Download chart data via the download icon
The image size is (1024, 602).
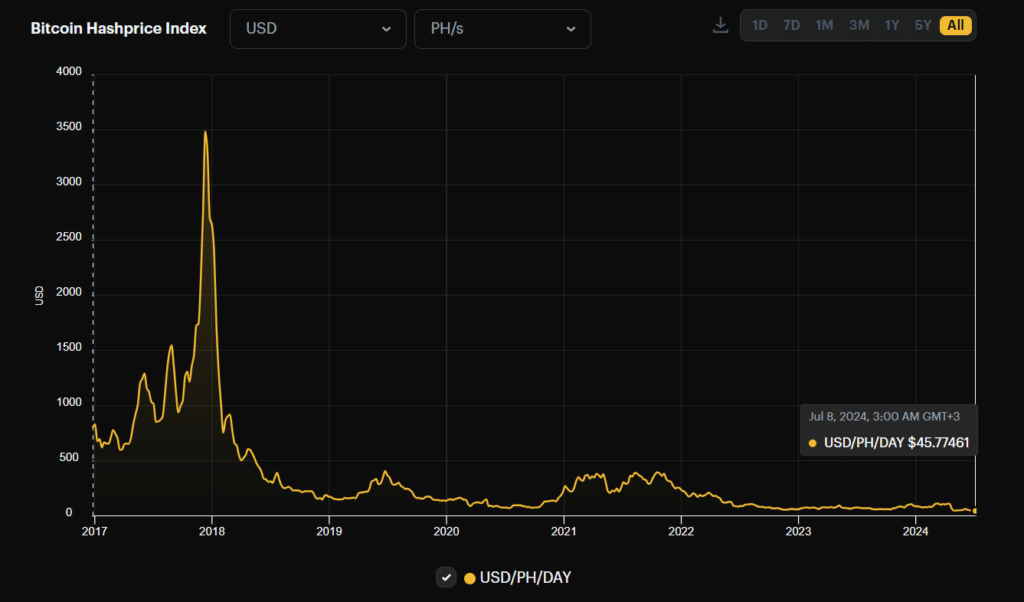[720, 25]
